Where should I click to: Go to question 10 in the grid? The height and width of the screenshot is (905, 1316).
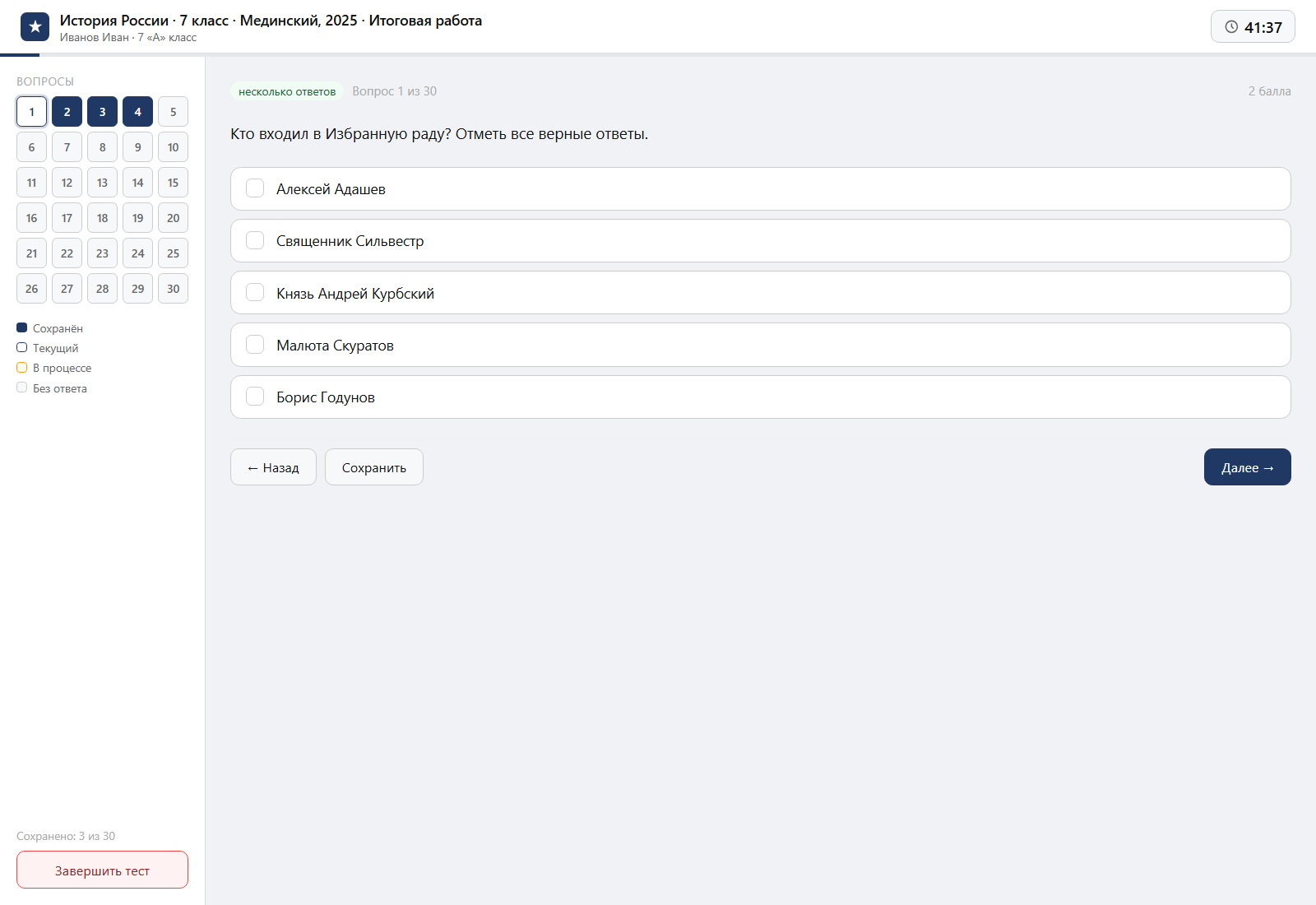pos(173,147)
